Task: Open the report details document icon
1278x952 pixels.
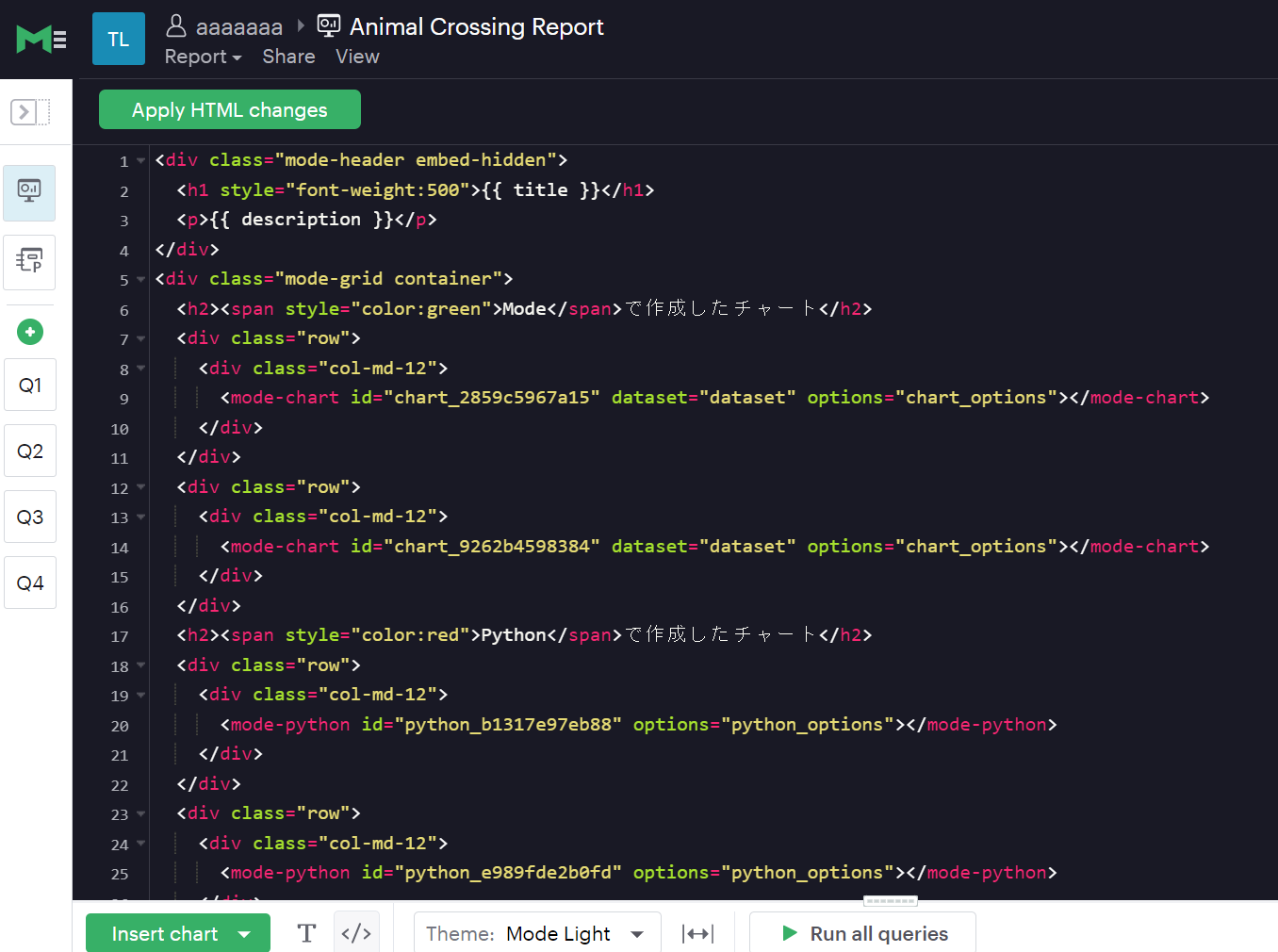Action: [x=29, y=261]
